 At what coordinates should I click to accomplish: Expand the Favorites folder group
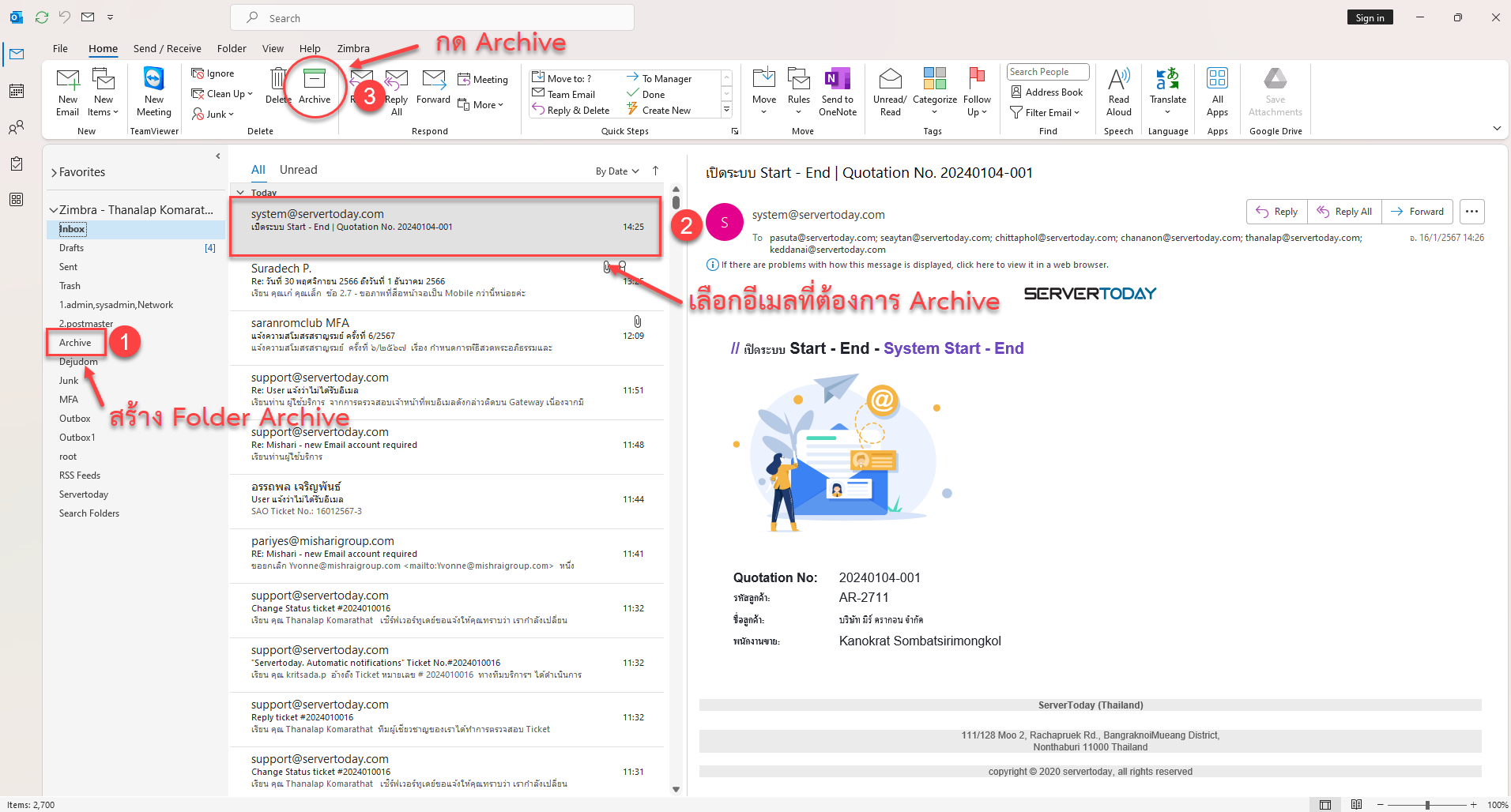[54, 173]
